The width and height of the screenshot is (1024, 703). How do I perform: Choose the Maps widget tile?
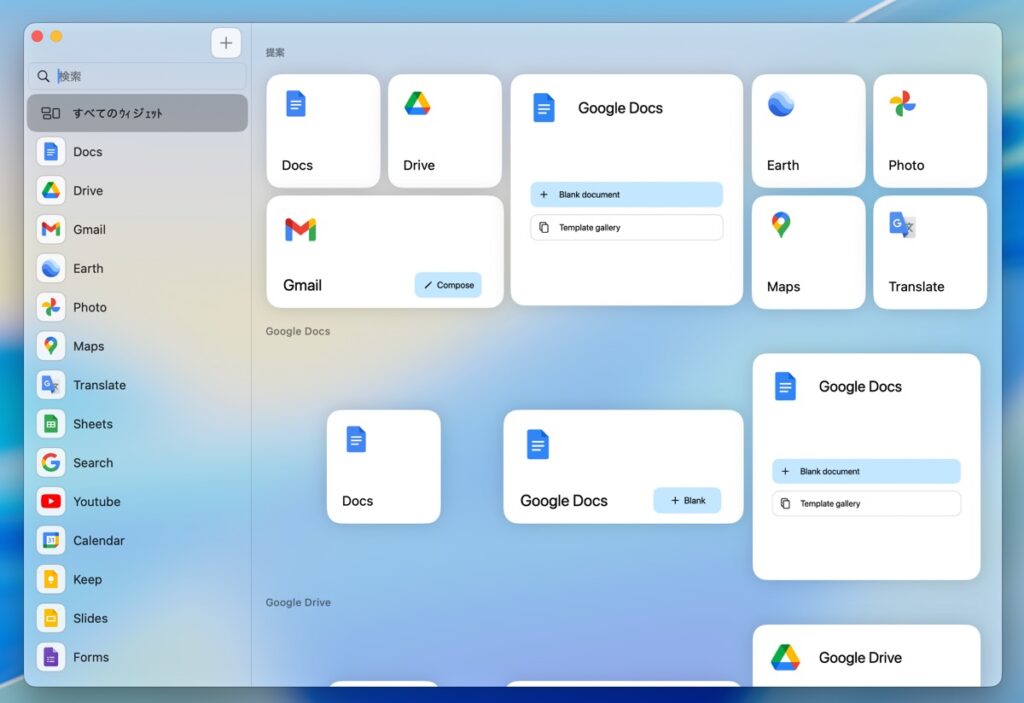(x=808, y=252)
